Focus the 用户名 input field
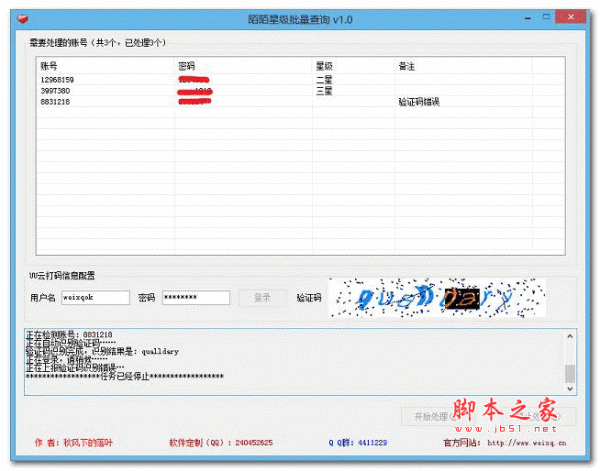This screenshot has height=471, width=600. pos(94,297)
